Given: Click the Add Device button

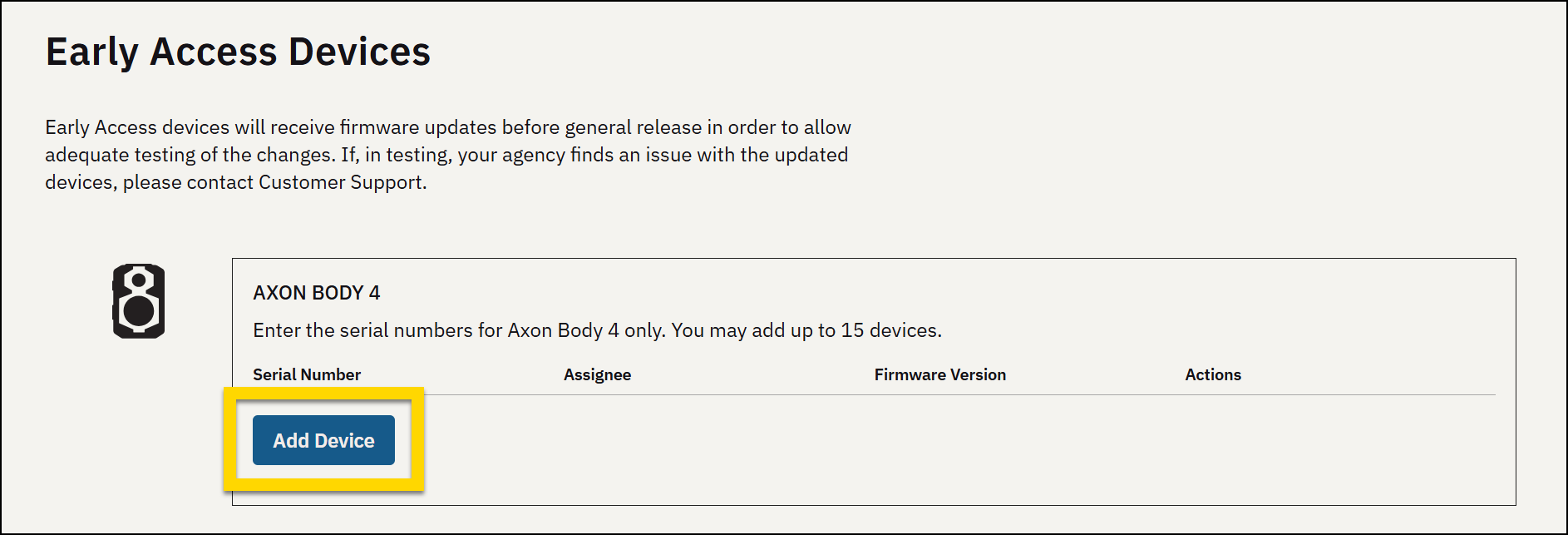Looking at the screenshot, I should [x=323, y=440].
